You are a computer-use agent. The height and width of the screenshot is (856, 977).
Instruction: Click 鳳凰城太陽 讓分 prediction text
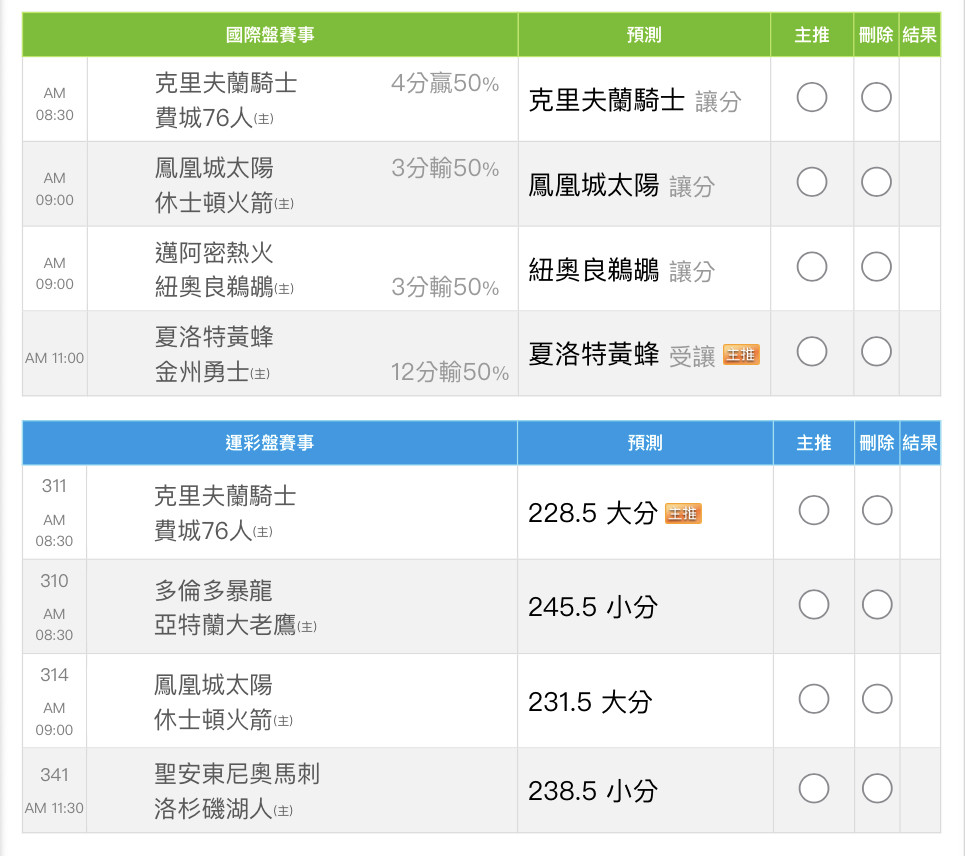621,186
